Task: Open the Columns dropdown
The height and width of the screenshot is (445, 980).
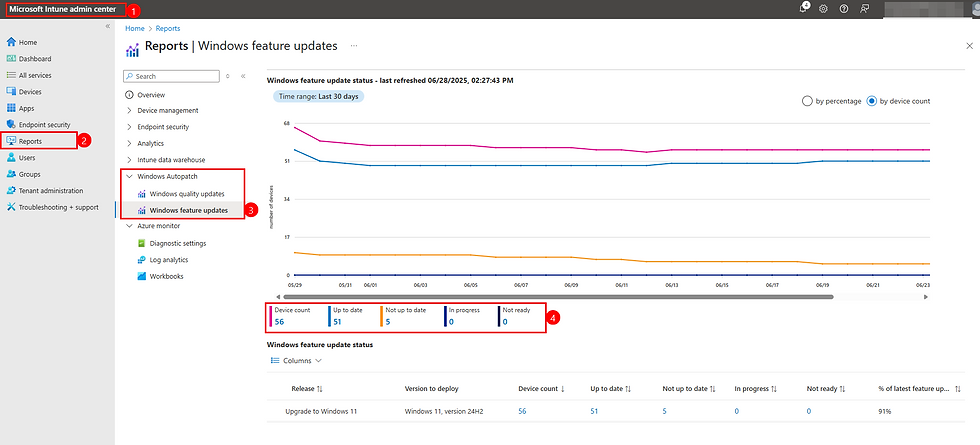Action: [x=296, y=361]
